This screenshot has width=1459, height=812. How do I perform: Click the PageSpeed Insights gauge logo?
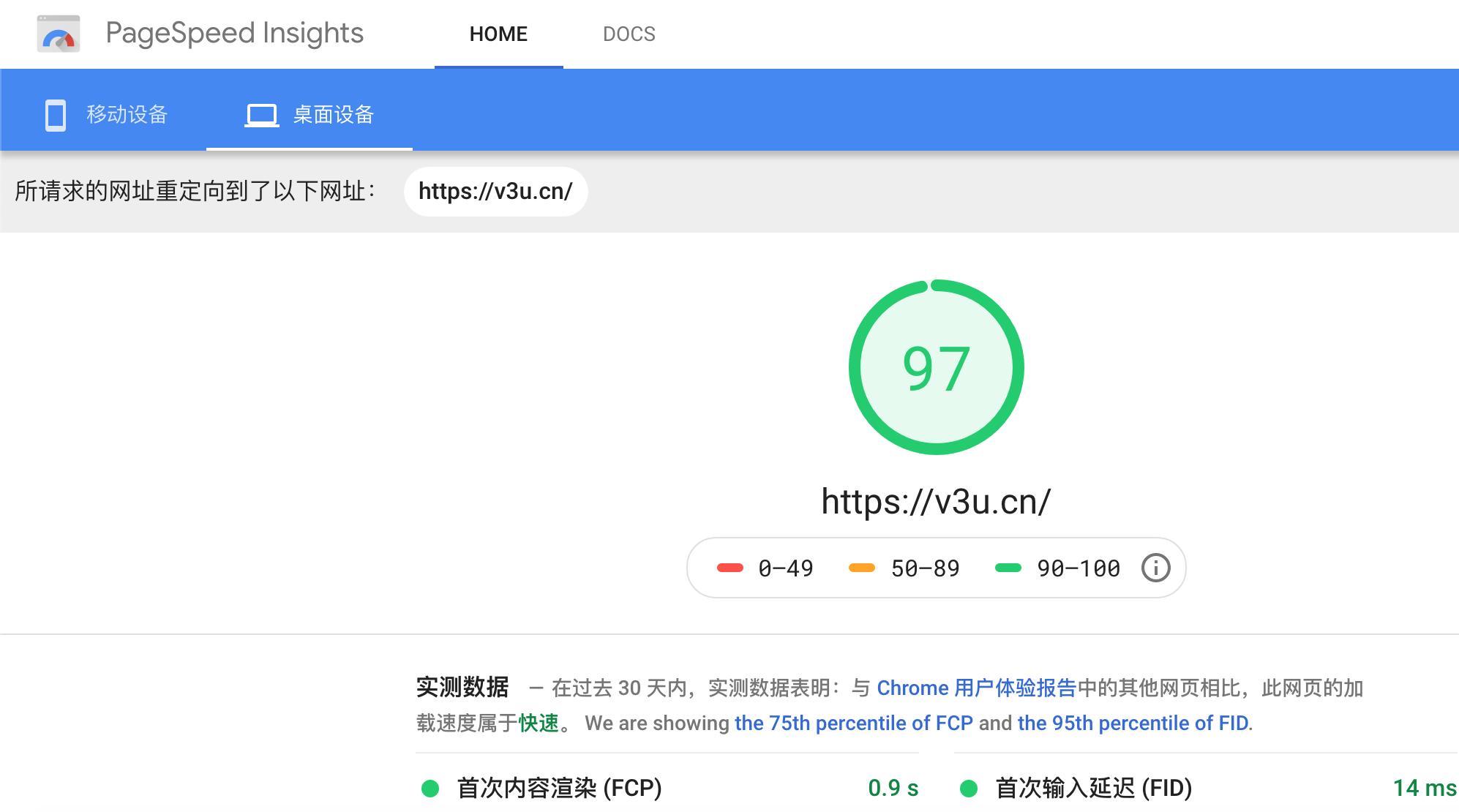click(x=60, y=34)
